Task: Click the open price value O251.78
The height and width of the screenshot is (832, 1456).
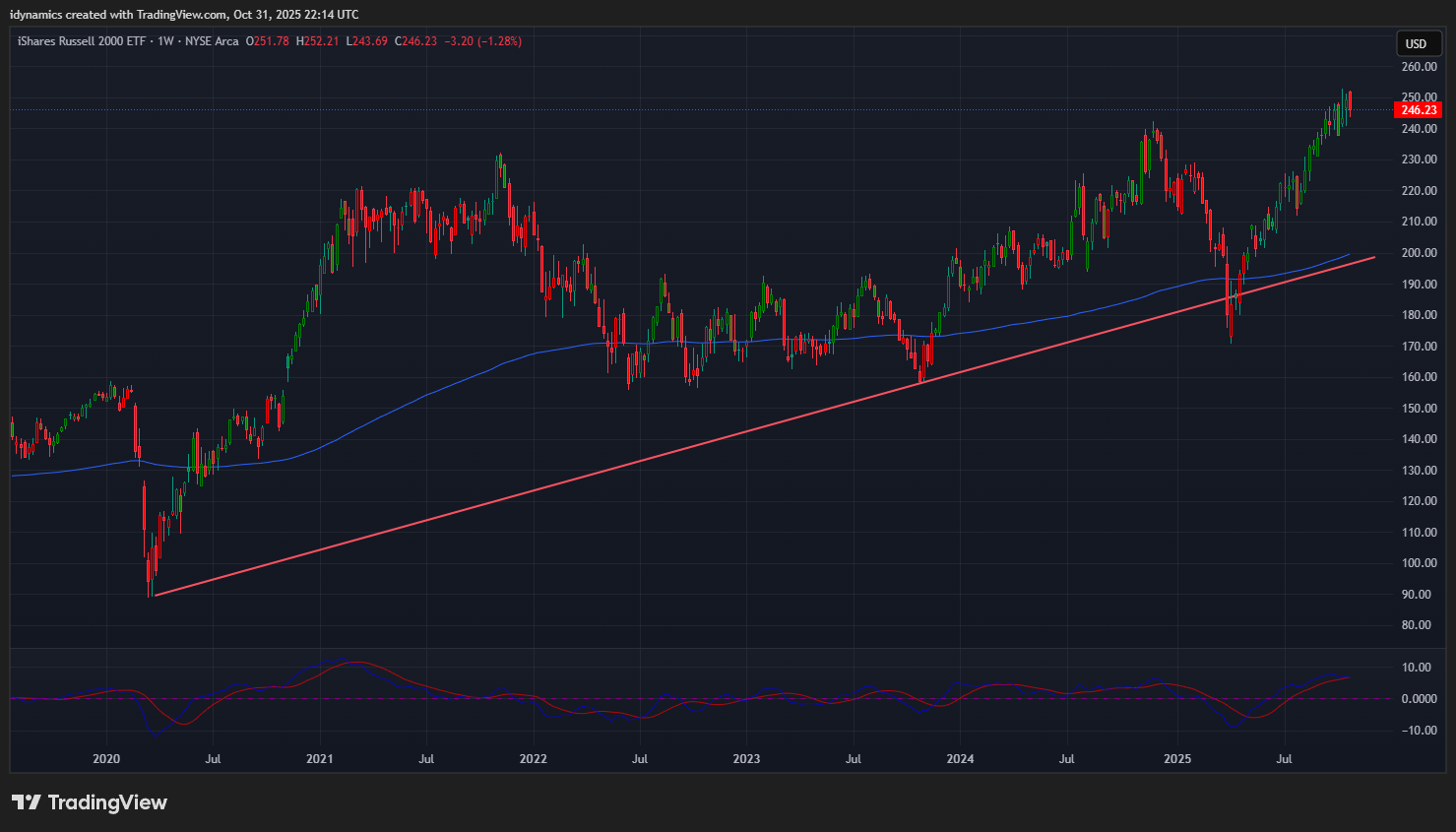Action: [268, 41]
